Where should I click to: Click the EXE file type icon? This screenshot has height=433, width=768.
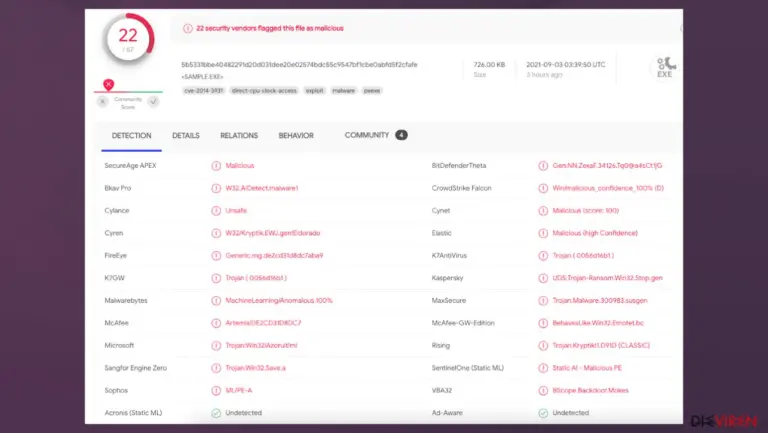(665, 68)
